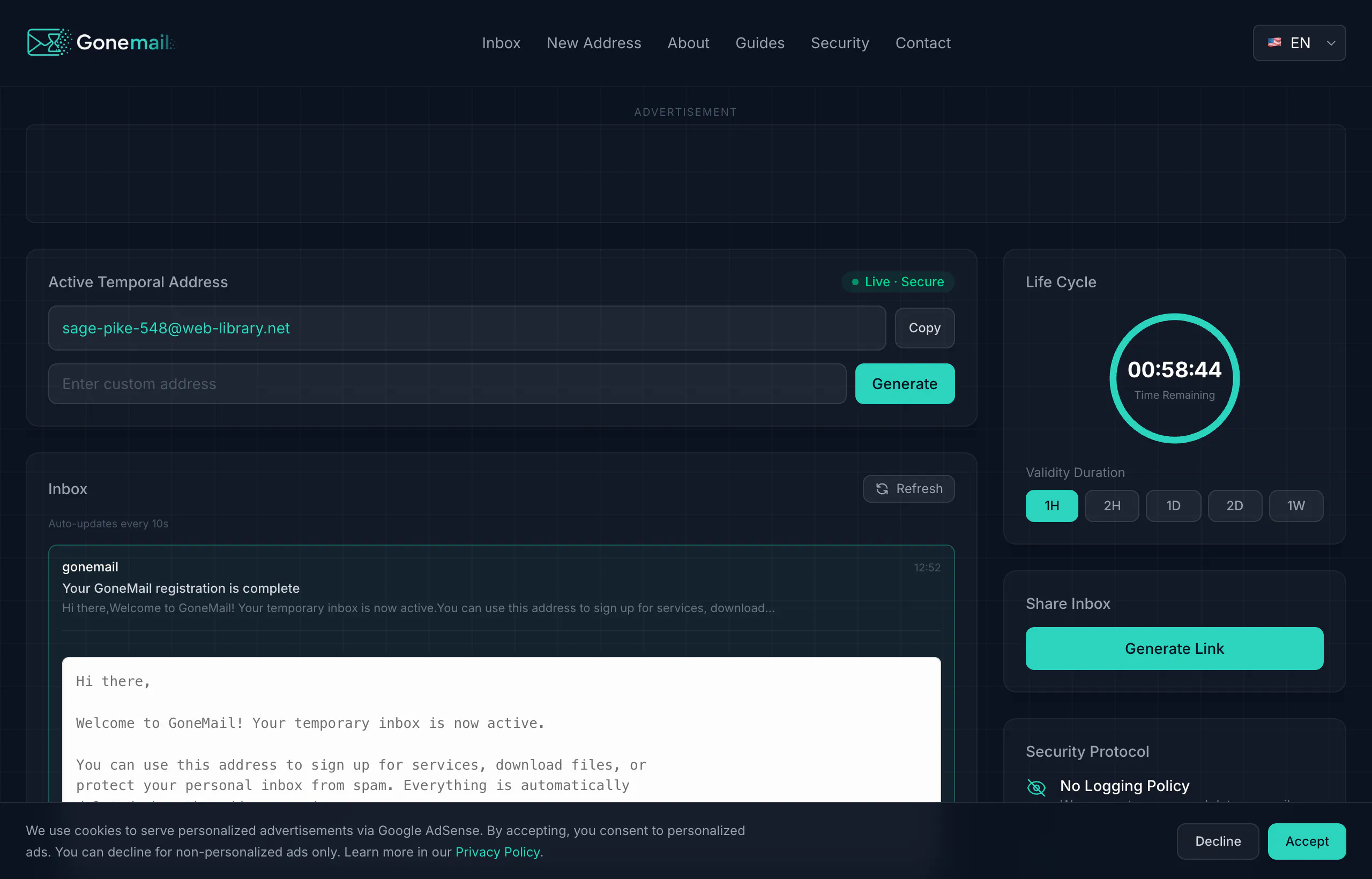
Task: Select the 1D validity duration
Action: click(1173, 506)
